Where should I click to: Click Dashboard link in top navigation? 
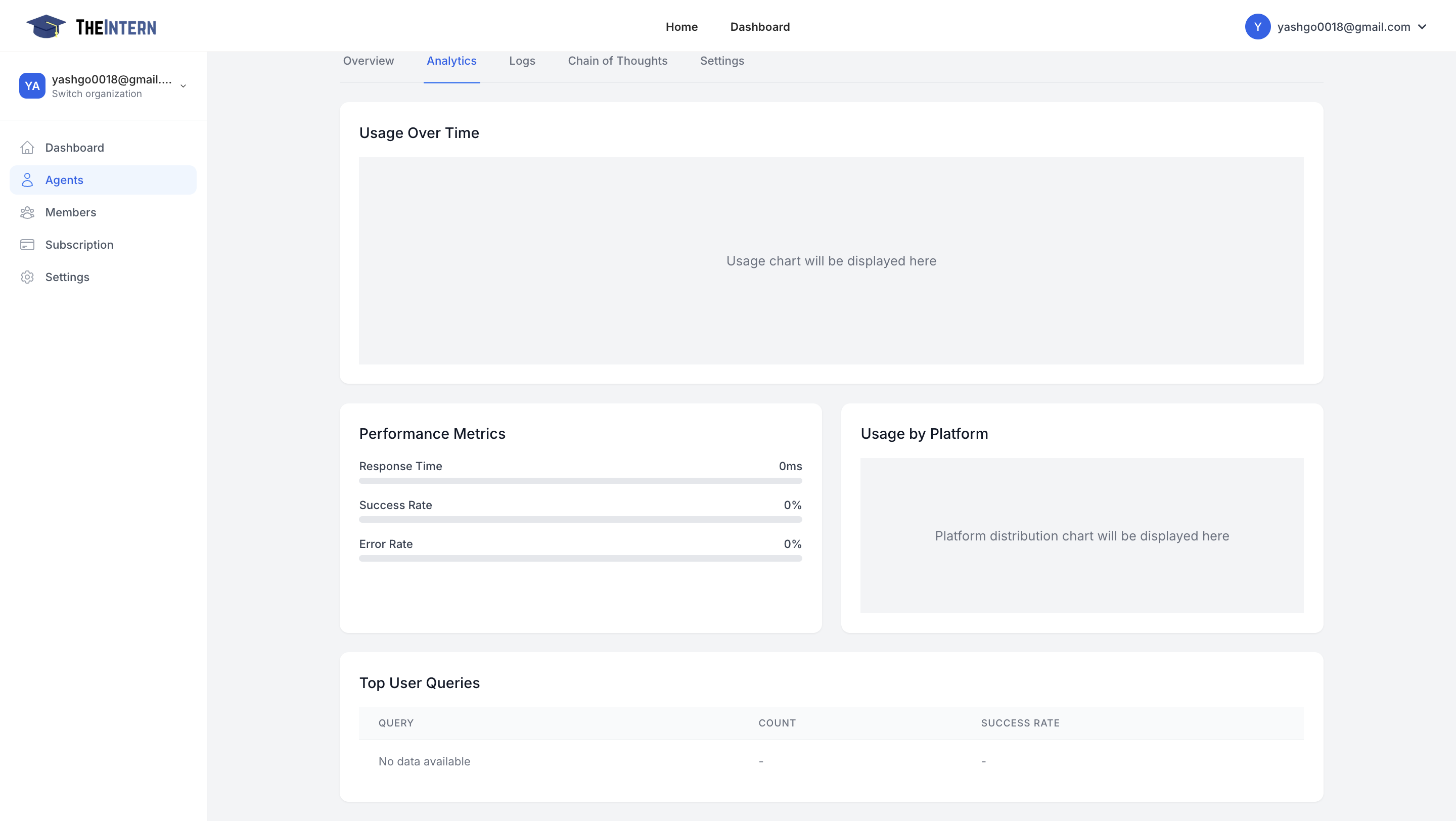(x=760, y=27)
